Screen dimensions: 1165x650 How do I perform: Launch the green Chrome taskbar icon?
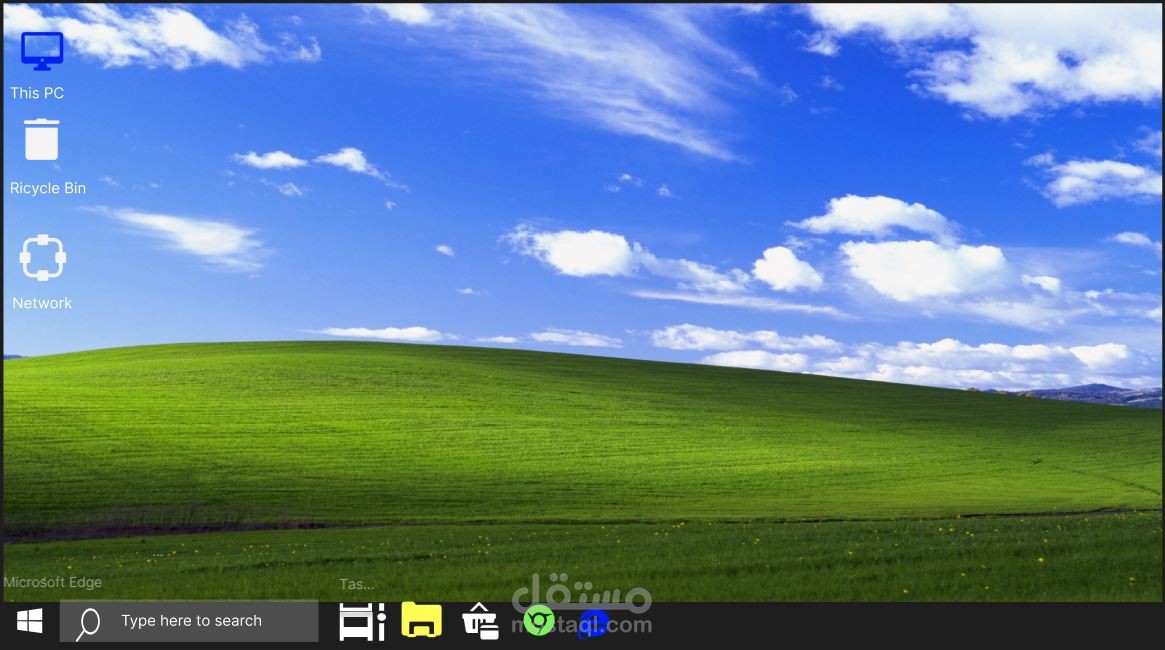pyautogui.click(x=539, y=621)
